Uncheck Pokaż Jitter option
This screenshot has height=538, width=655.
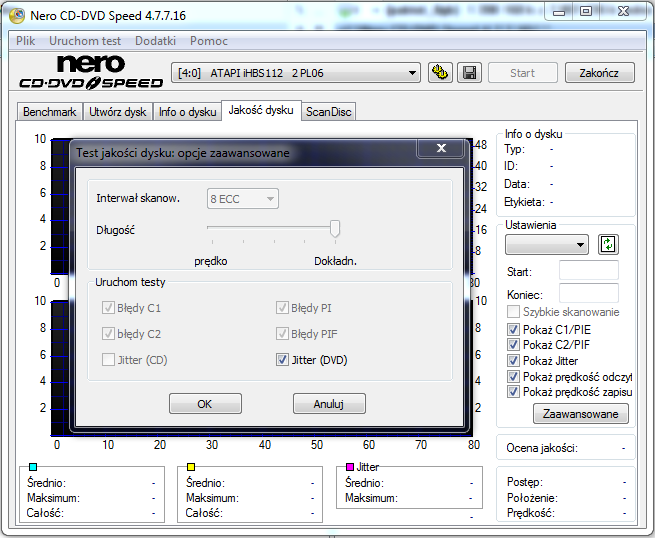pos(513,360)
